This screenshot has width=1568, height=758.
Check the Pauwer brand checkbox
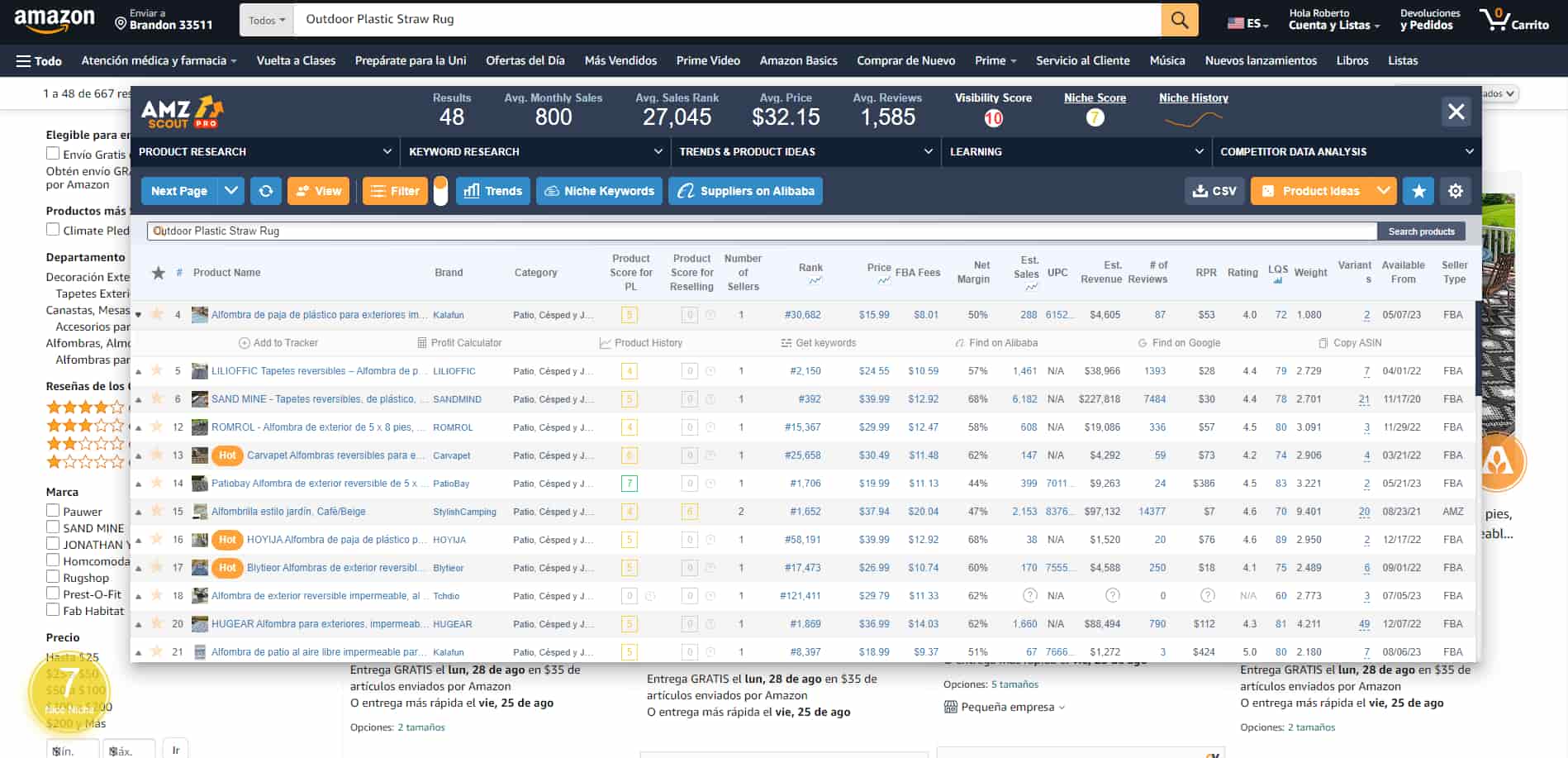point(53,511)
